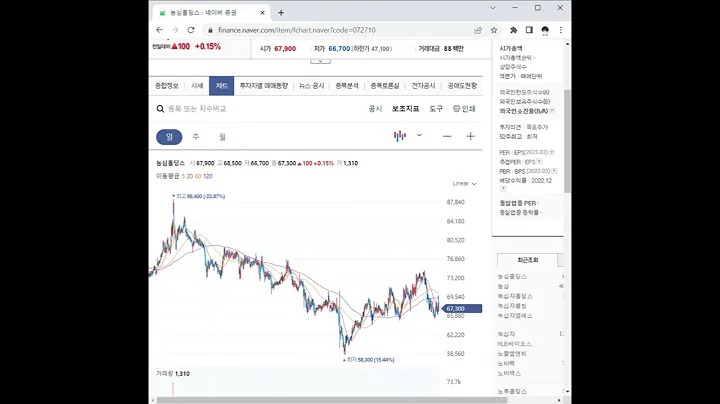
Task: Open the 전자공시 tab
Action: 423,86
